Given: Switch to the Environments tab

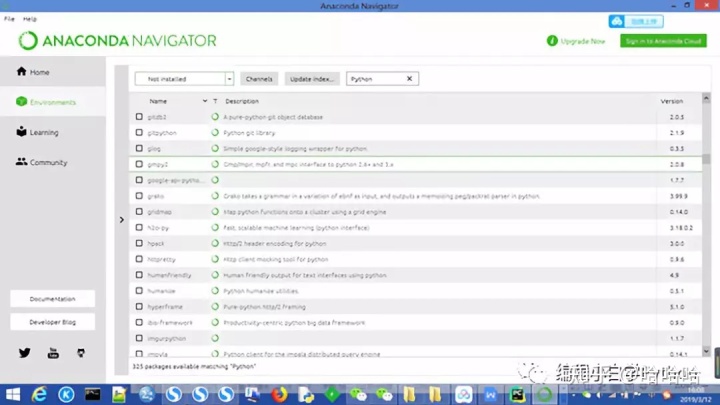Looking at the screenshot, I should tap(53, 102).
